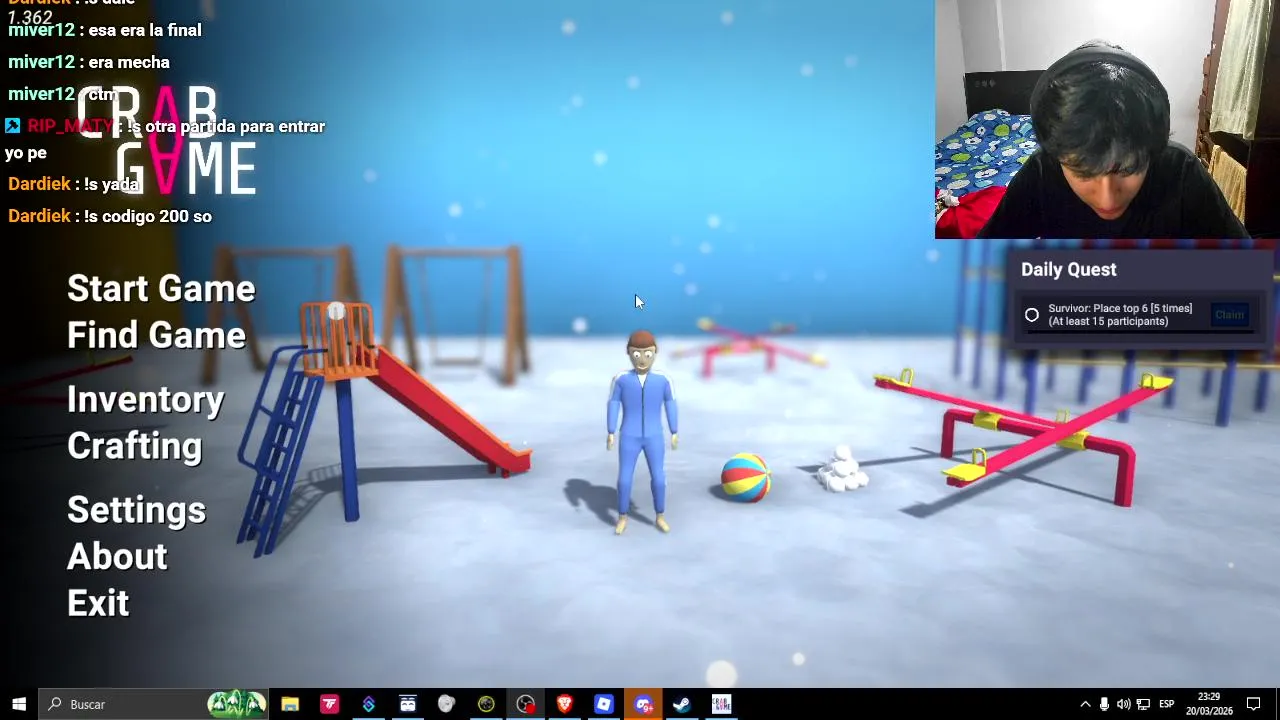Select the player character model
This screenshot has height=720, width=1280.
click(642, 430)
